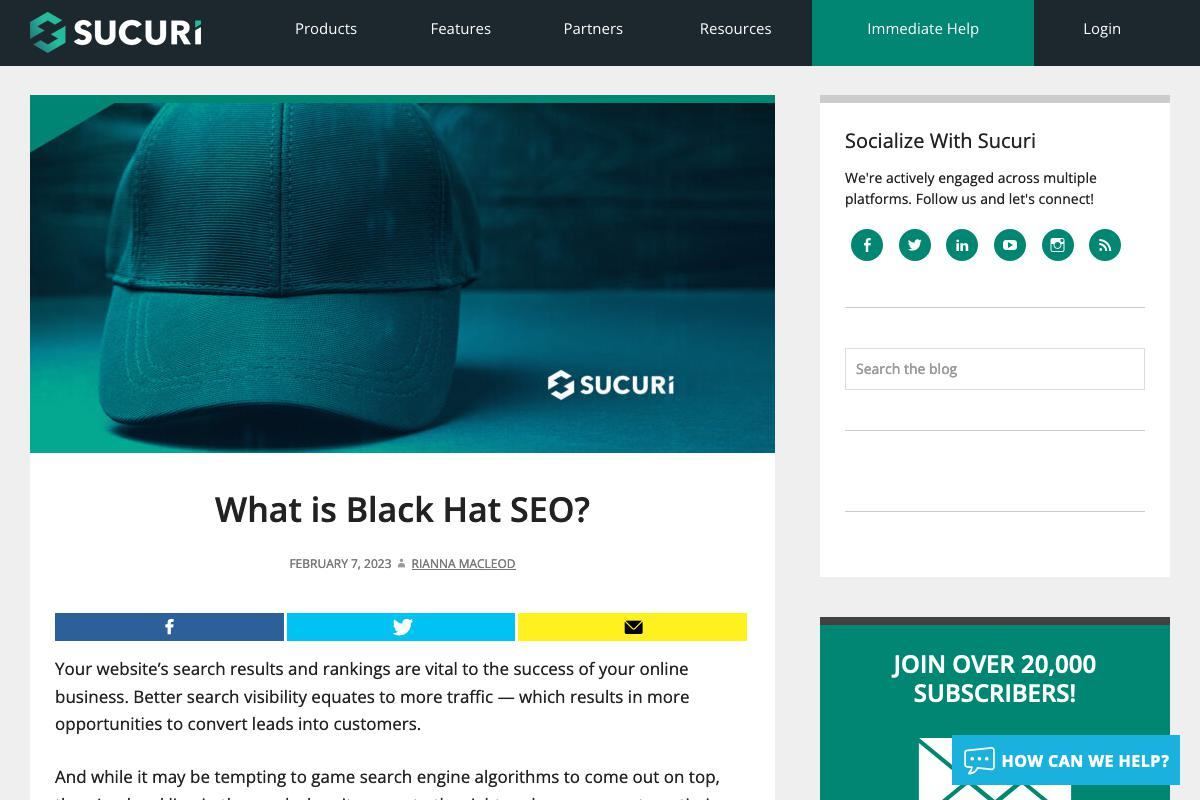Screen dimensions: 1200x800
Task: Click the Immediate Help button
Action: click(923, 33)
